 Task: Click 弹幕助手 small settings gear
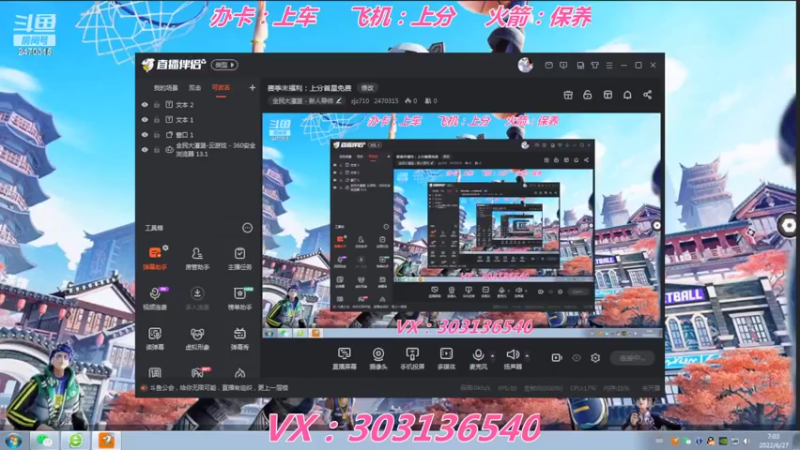165,247
